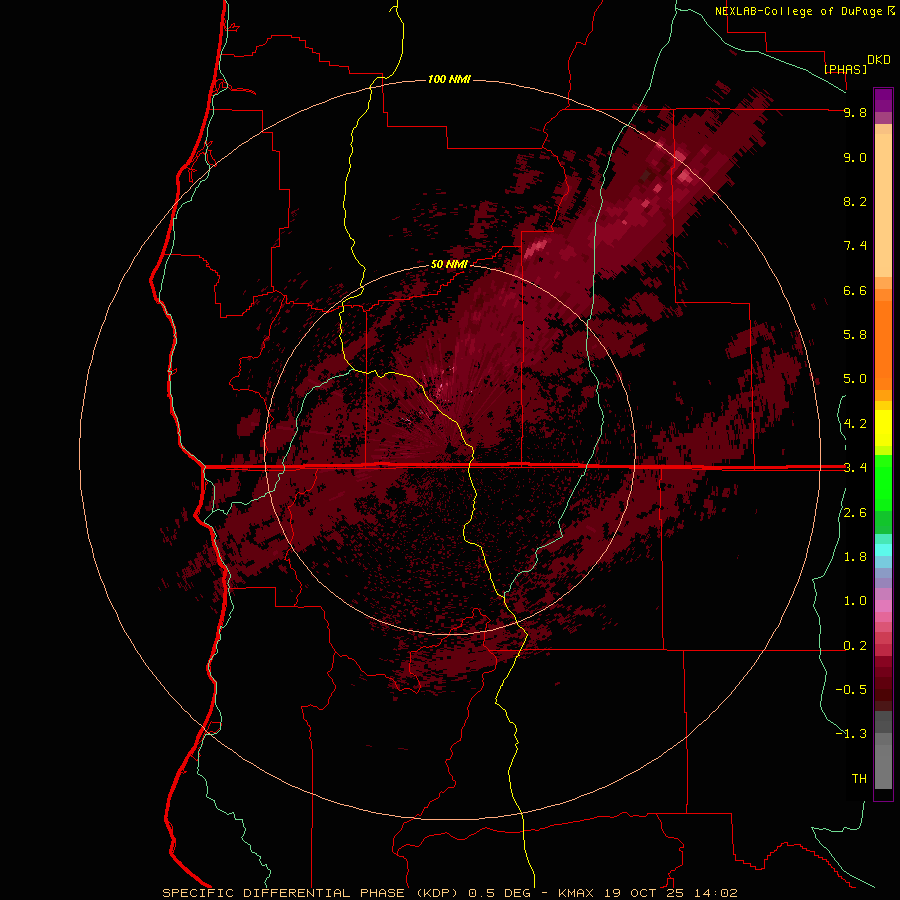Click the 9.0 color scale value
Image resolution: width=900 pixels, height=900 pixels.
tap(855, 157)
